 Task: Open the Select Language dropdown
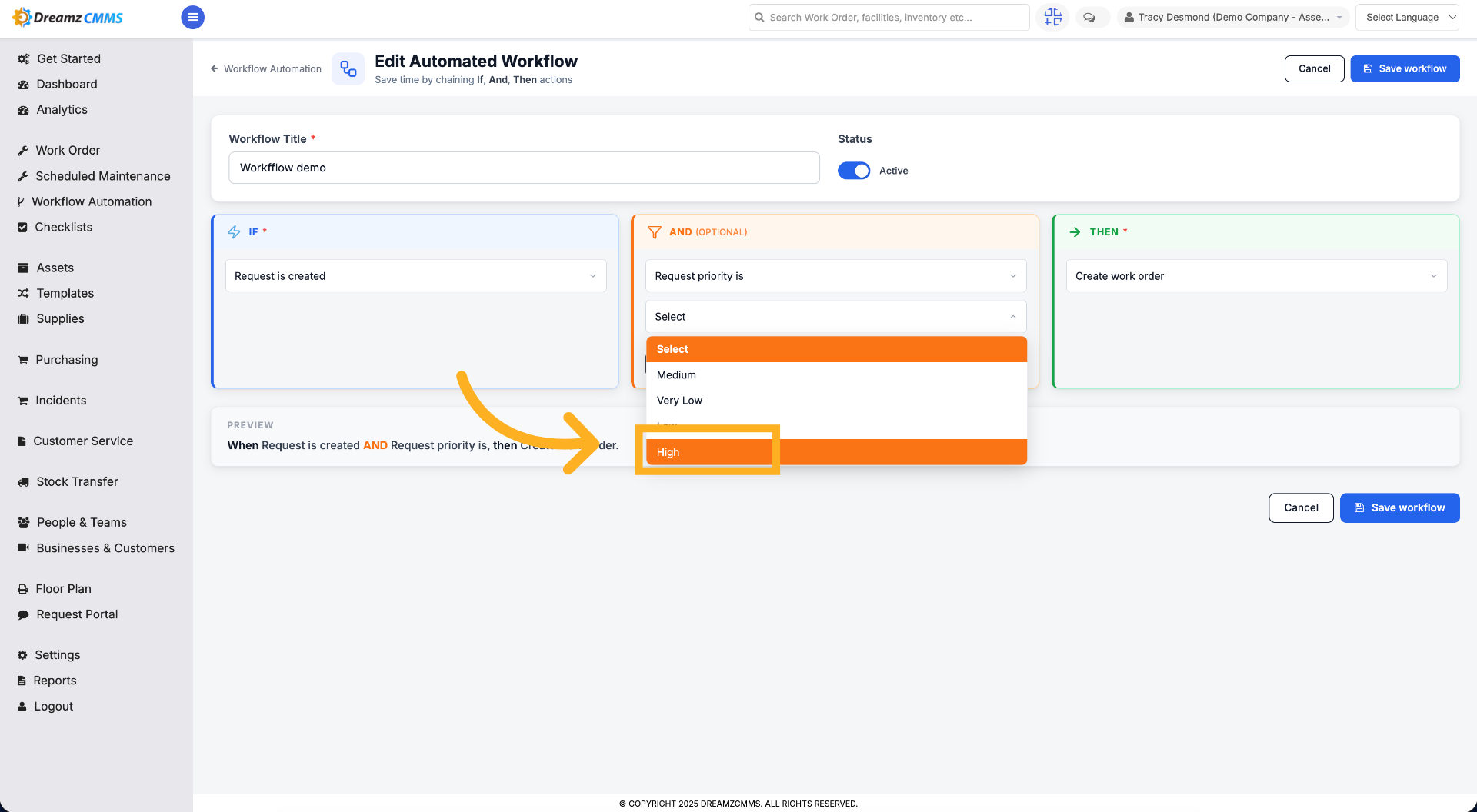[x=1407, y=17]
